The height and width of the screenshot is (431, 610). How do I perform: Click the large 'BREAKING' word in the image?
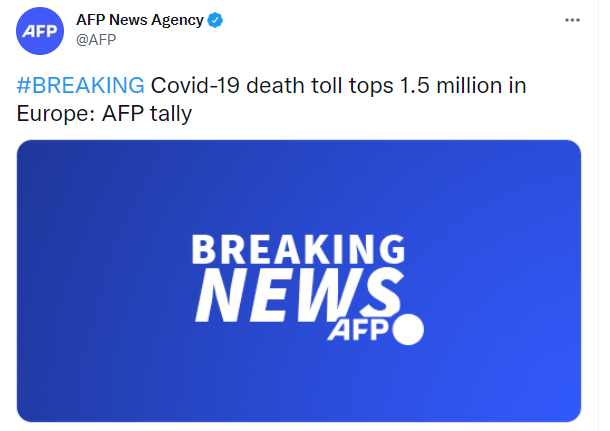pos(298,250)
